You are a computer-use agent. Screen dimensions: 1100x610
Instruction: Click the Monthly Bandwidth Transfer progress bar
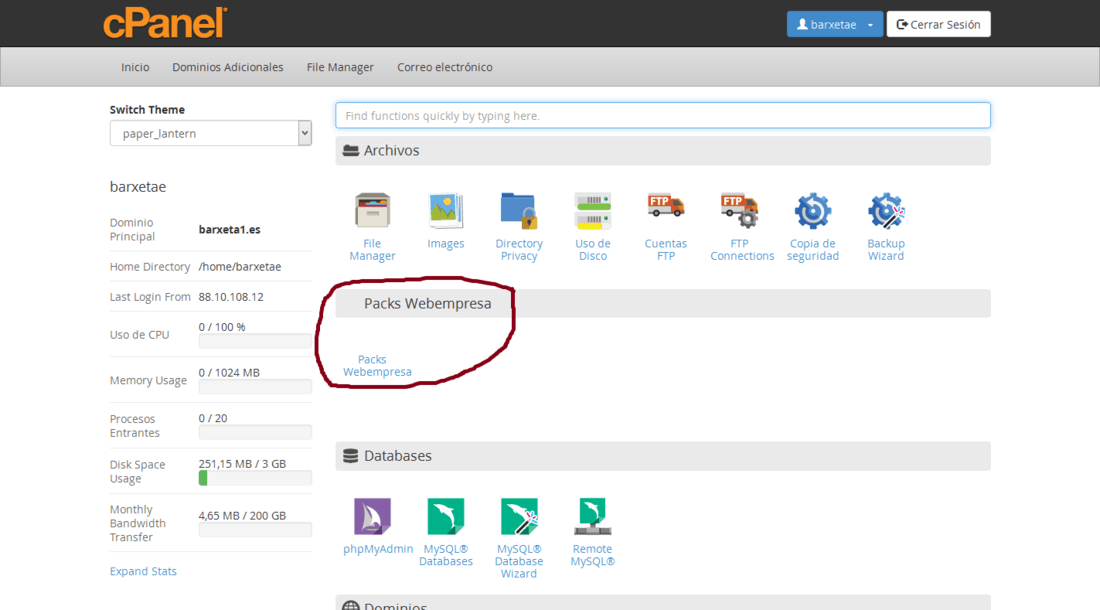click(x=255, y=530)
